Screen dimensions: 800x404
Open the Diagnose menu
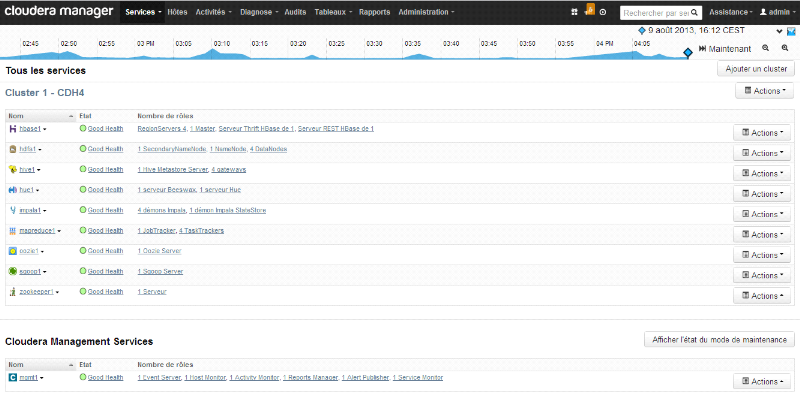tap(259, 12)
